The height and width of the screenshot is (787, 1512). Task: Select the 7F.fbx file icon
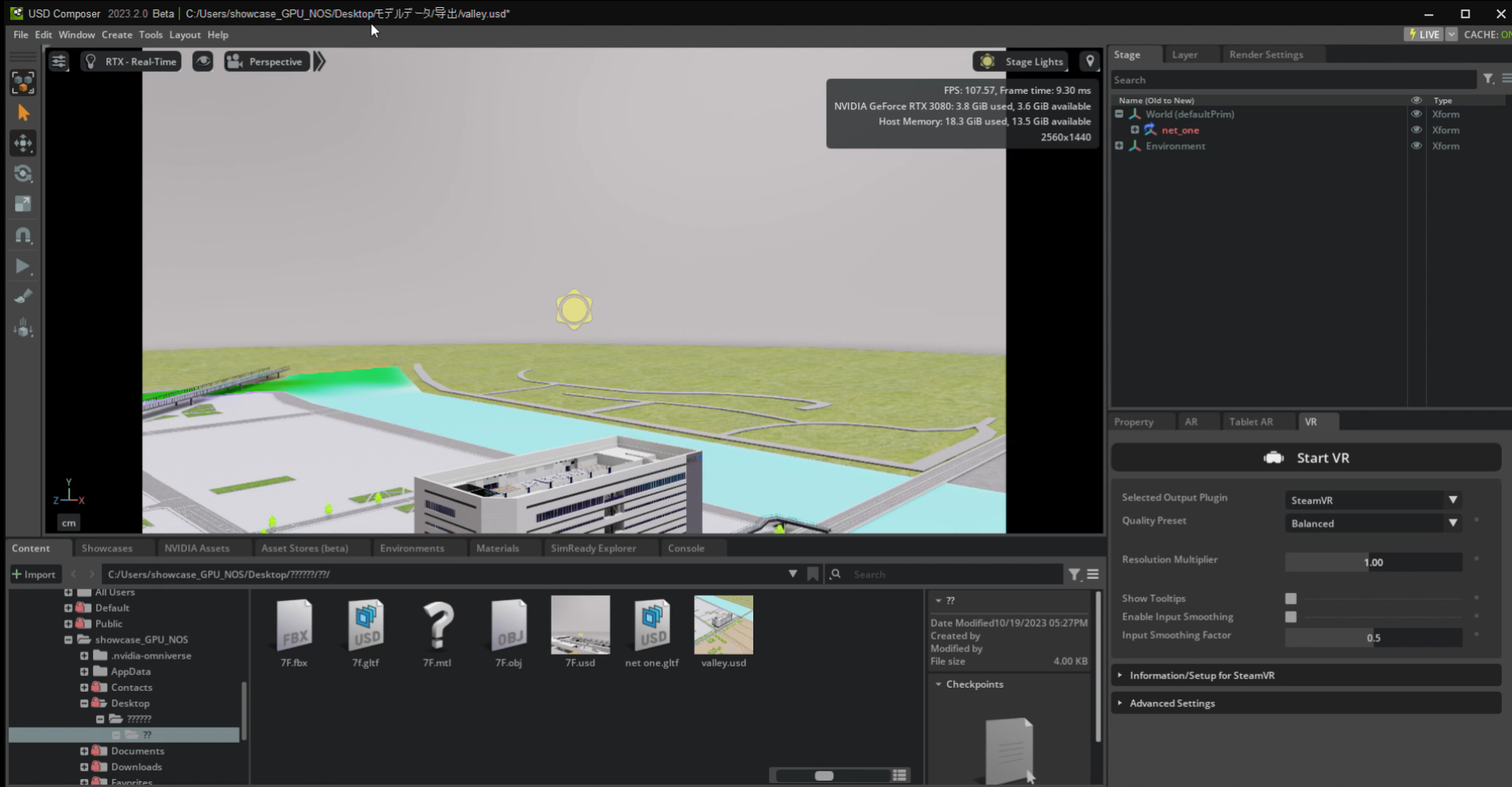(x=294, y=625)
